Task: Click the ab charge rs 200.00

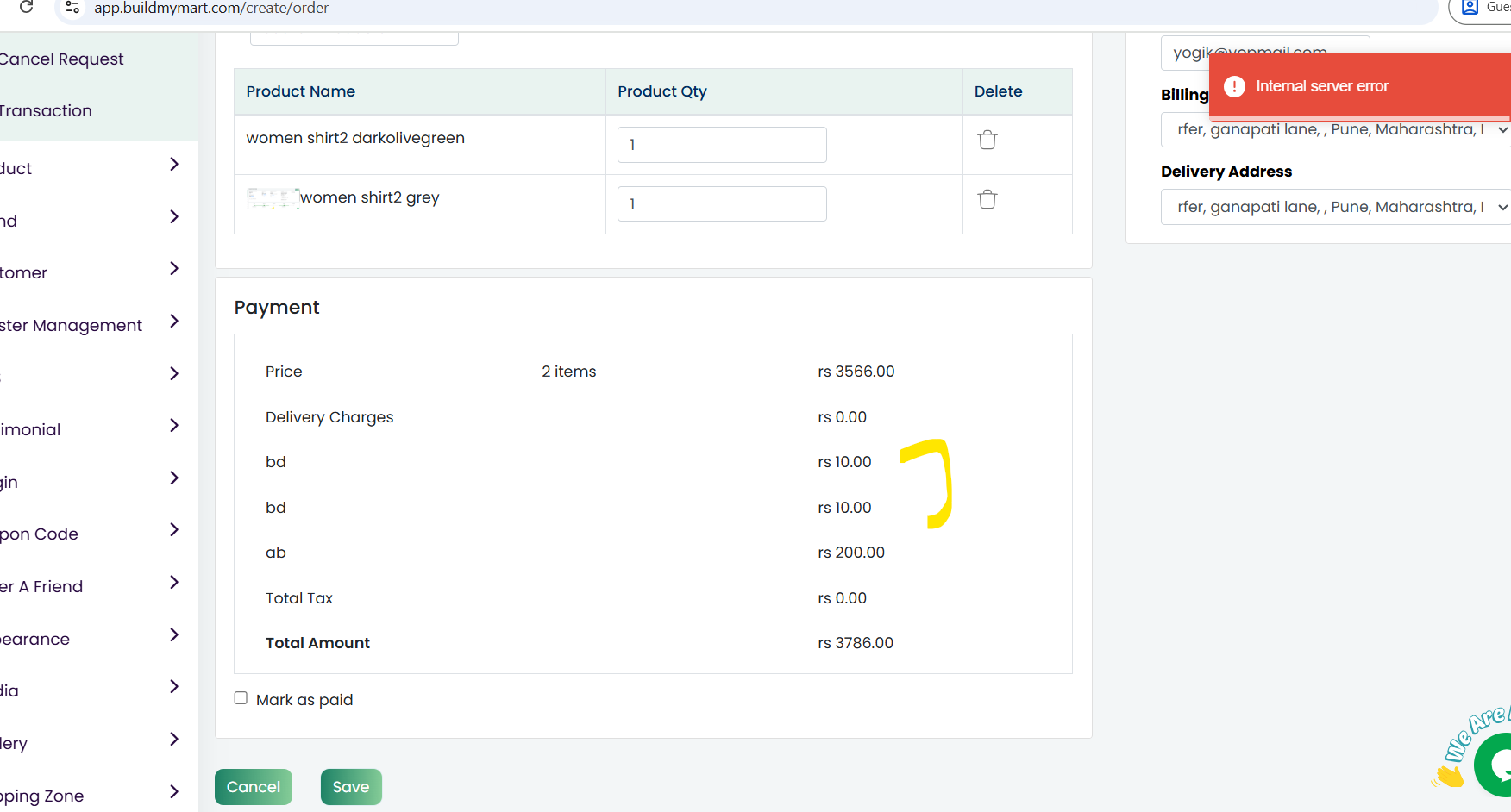Action: [x=851, y=553]
